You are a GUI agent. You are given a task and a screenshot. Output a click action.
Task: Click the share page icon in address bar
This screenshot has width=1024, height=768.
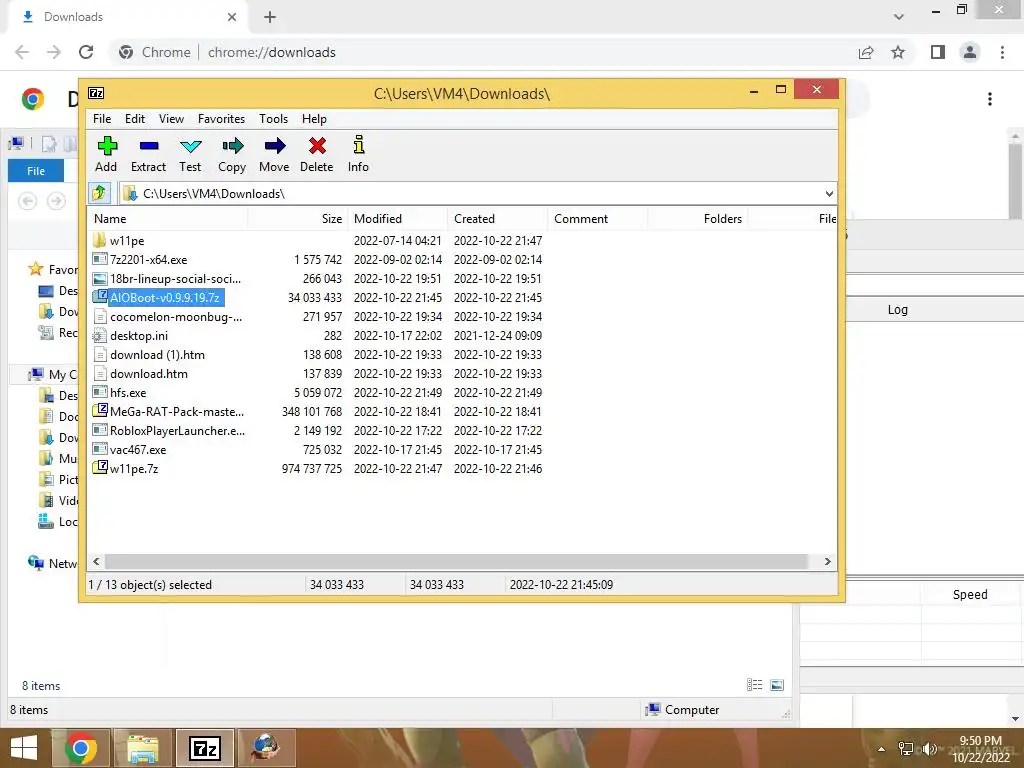pyautogui.click(x=866, y=52)
